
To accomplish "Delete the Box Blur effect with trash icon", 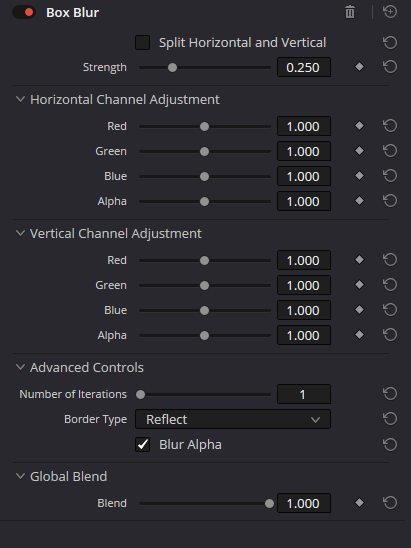I will coord(350,12).
